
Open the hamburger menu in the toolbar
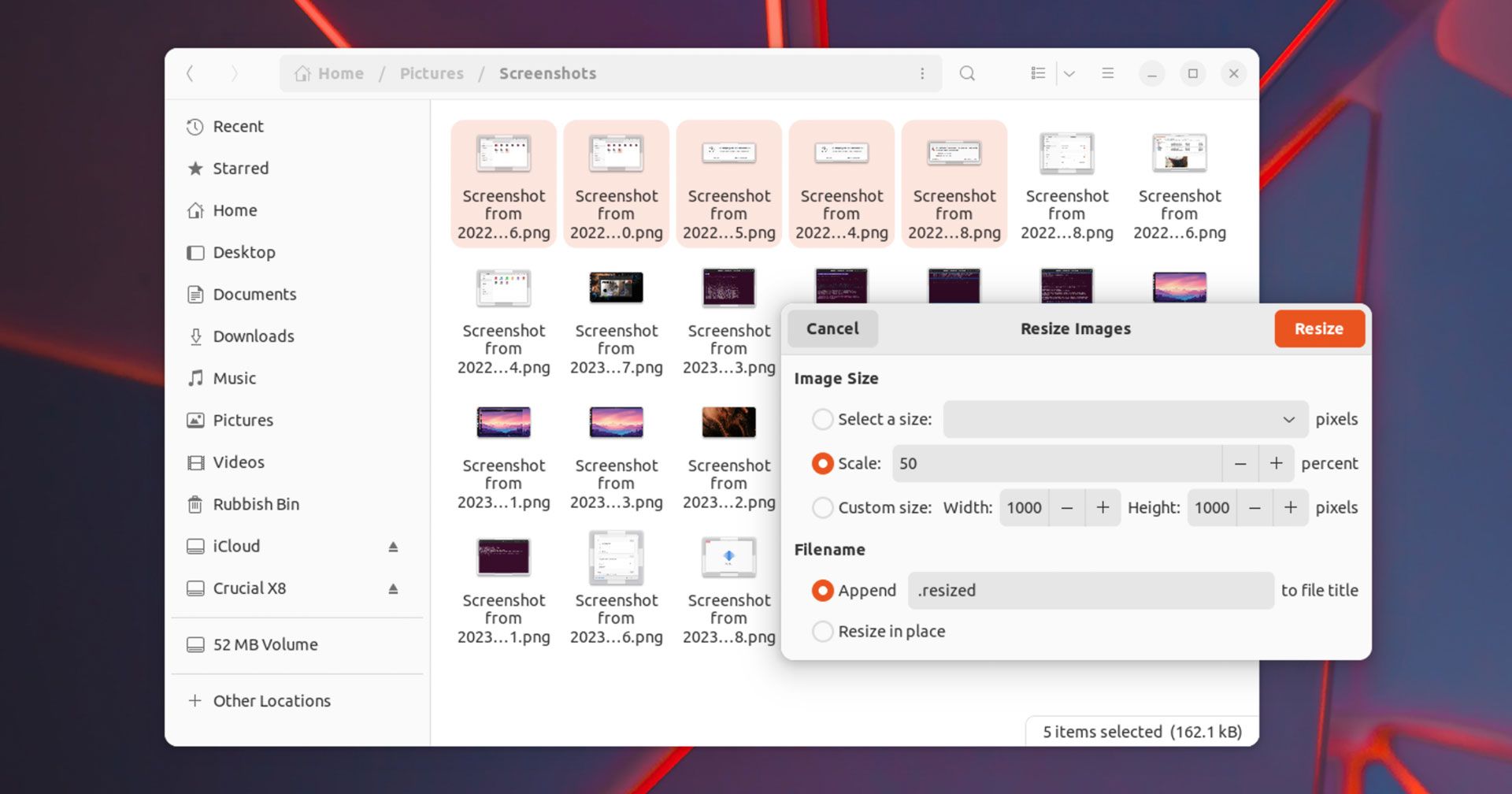(x=1107, y=73)
